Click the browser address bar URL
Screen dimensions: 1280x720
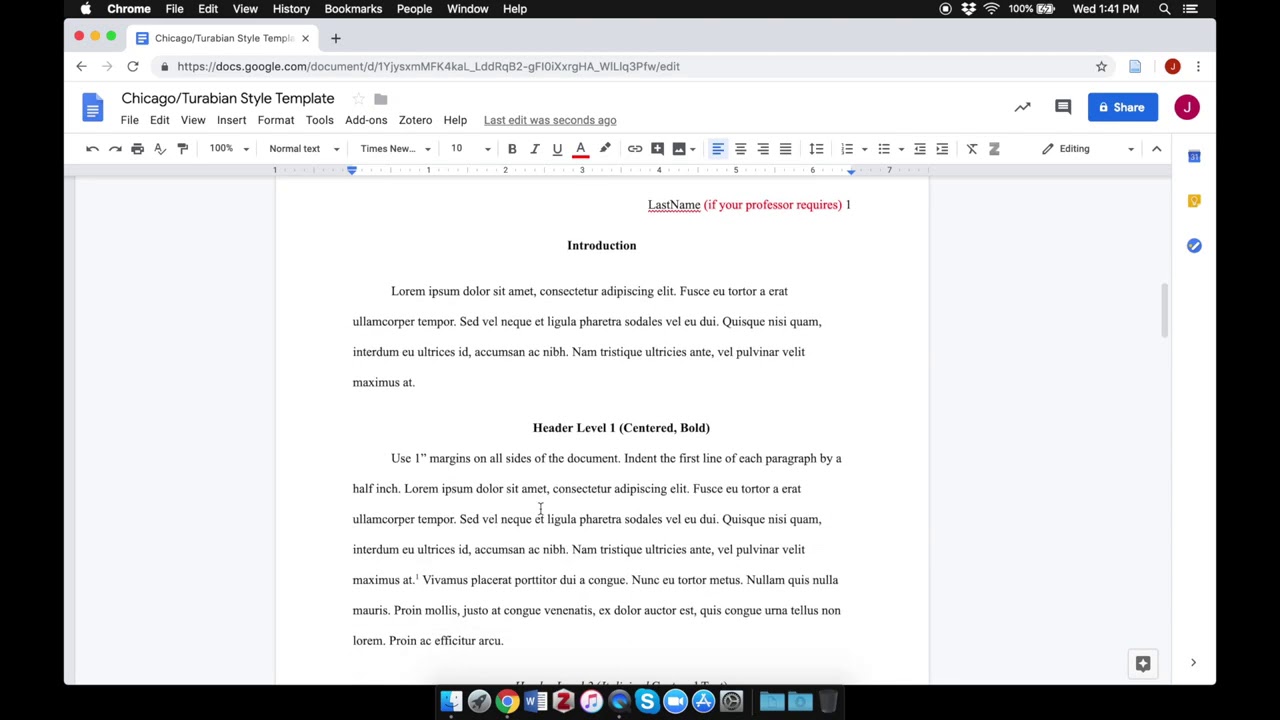pos(428,66)
